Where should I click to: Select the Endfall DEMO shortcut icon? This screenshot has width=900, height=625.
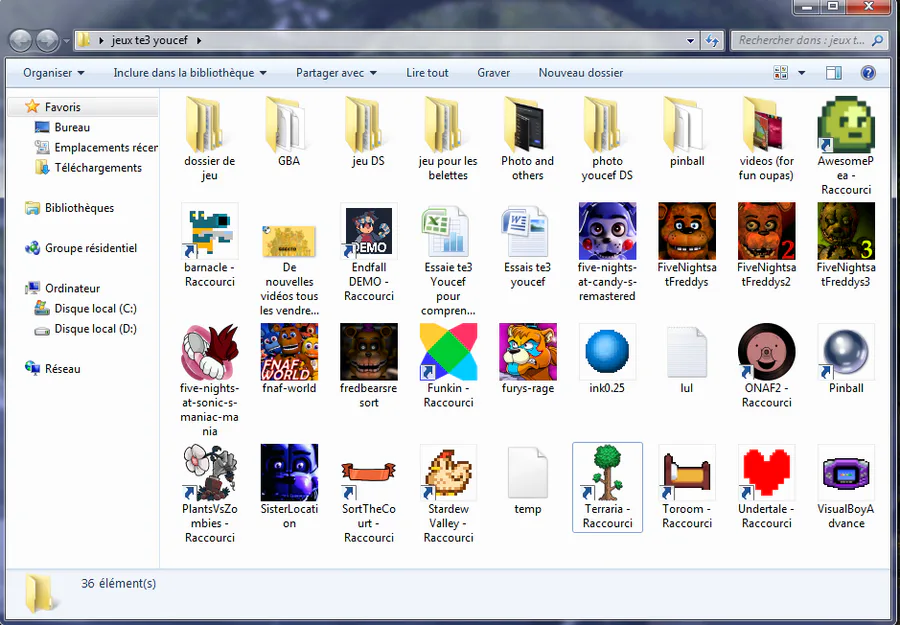368,231
